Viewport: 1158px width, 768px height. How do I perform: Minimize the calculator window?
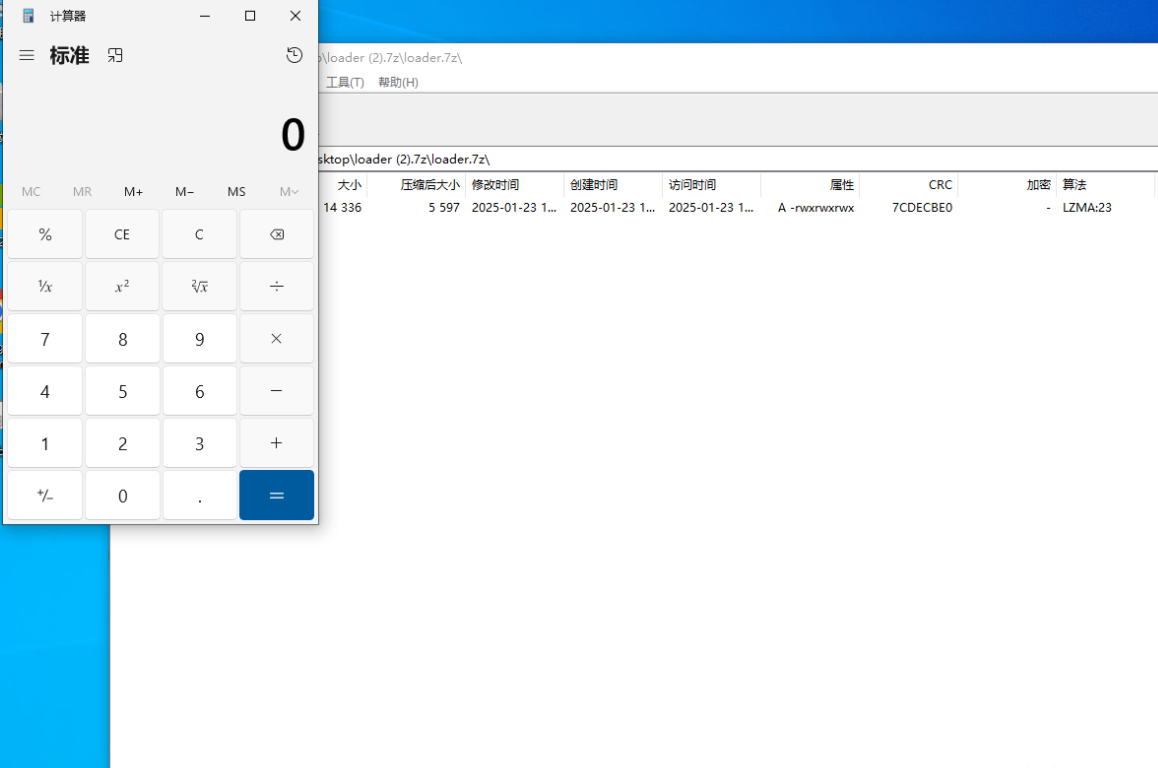tap(205, 16)
